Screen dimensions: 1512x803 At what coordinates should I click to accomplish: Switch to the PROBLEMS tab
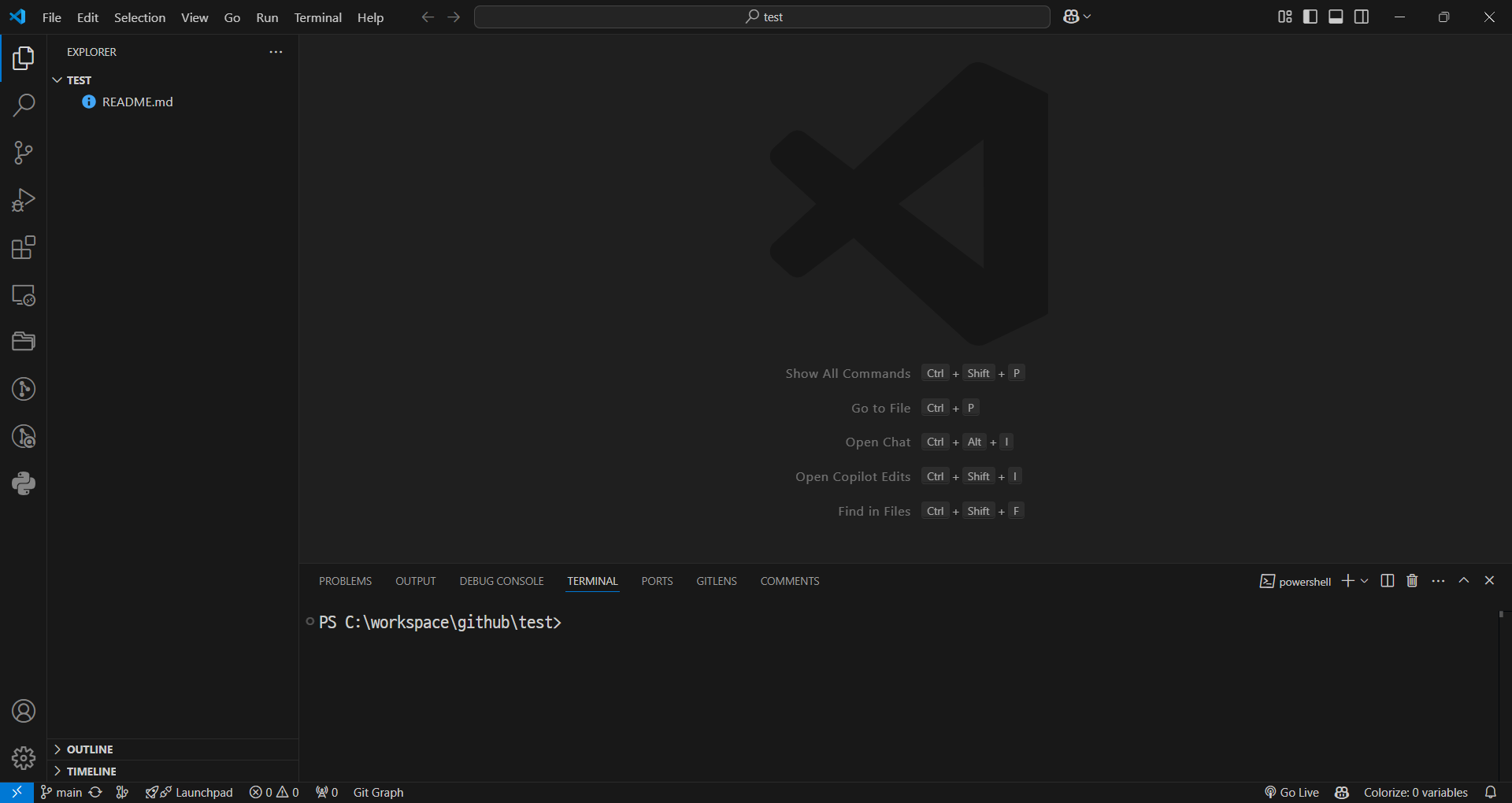[345, 581]
